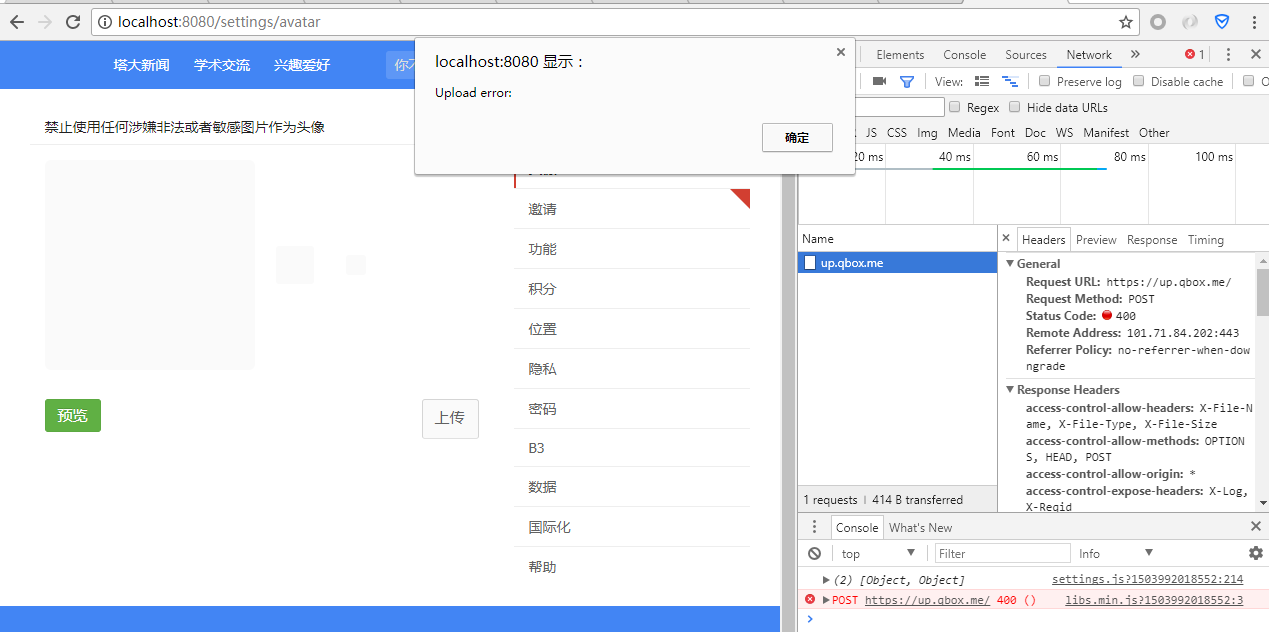1269x632 pixels.
Task: Close the DevTools panel
Action: (x=1256, y=54)
